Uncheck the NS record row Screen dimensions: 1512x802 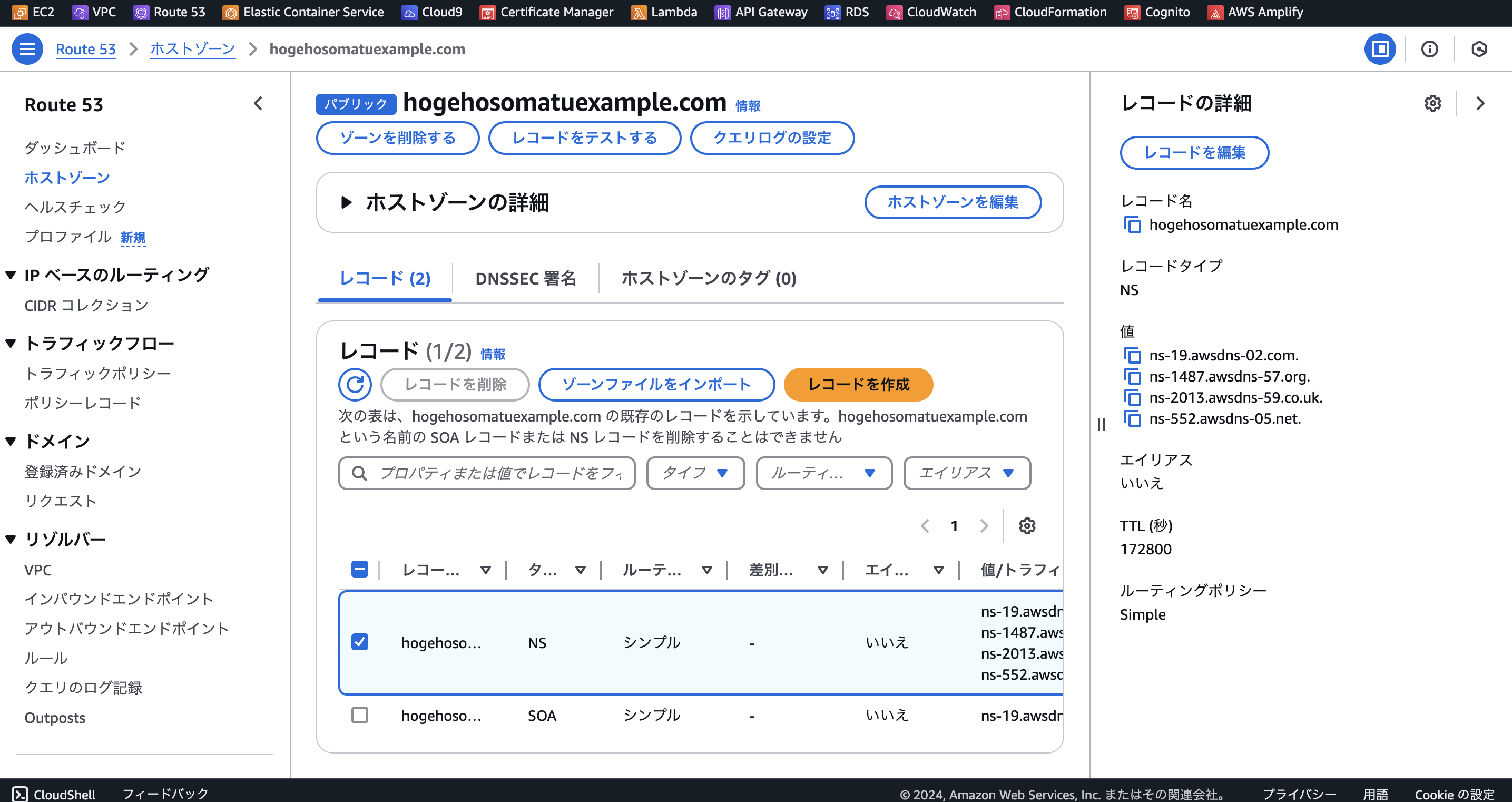point(360,642)
